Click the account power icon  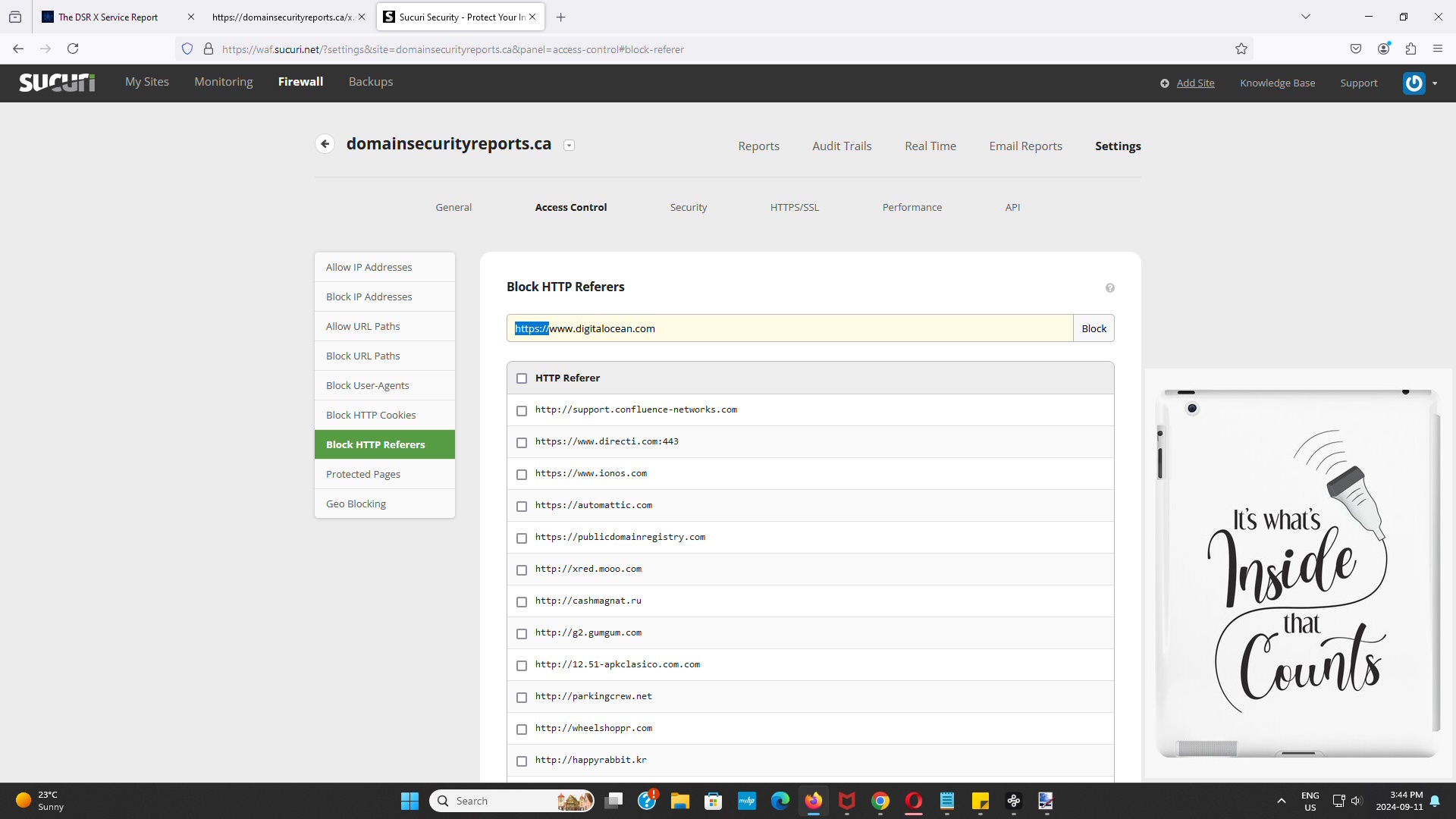pos(1414,83)
